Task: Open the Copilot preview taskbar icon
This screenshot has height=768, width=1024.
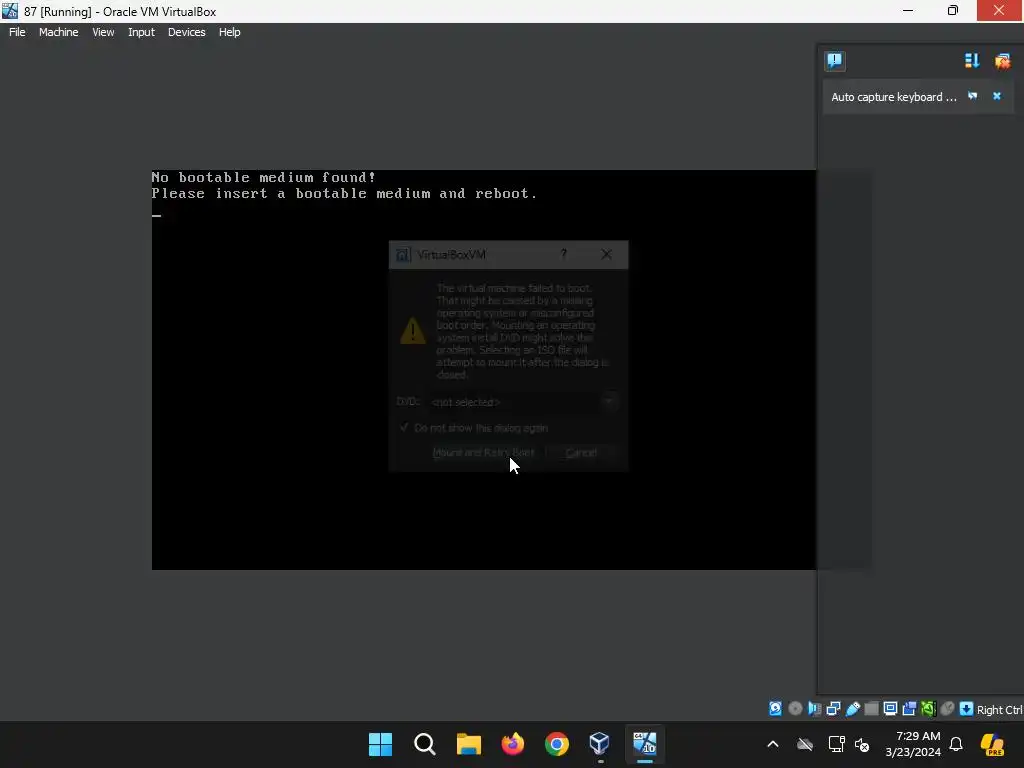Action: point(993,744)
